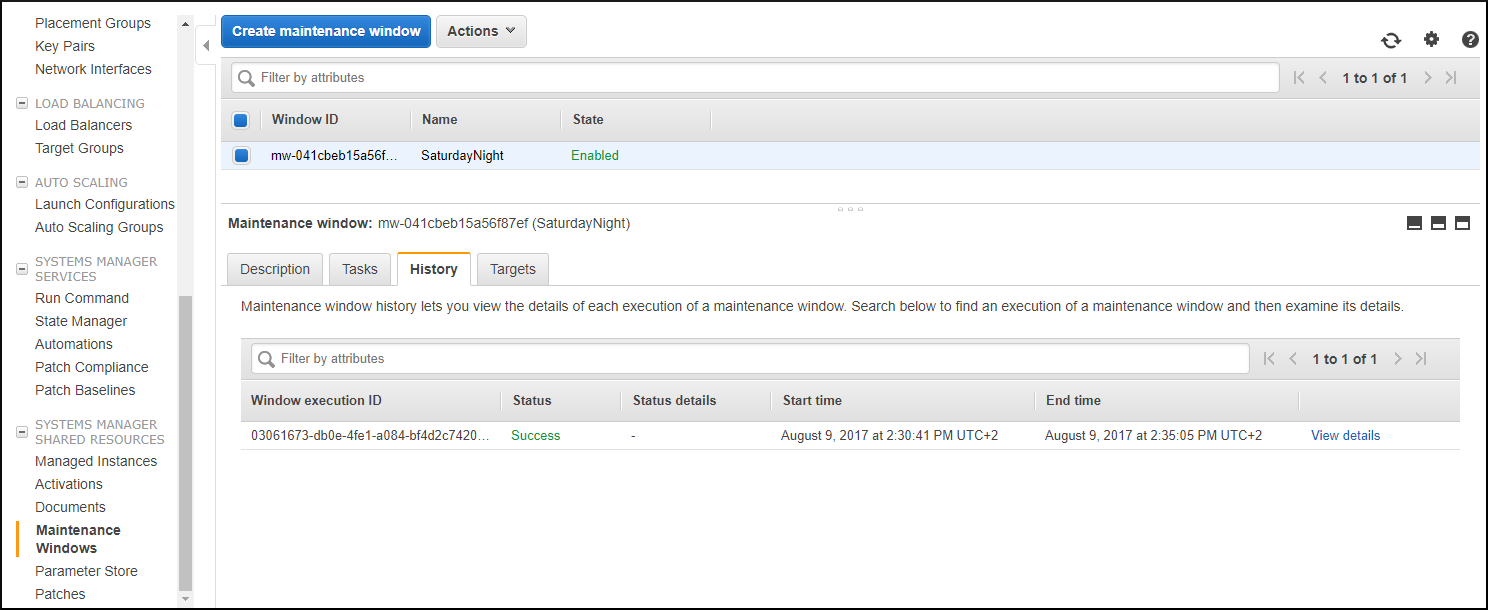The image size is (1488, 610).
Task: Collapse the navigation sidebar with the arrow
Action: [205, 44]
